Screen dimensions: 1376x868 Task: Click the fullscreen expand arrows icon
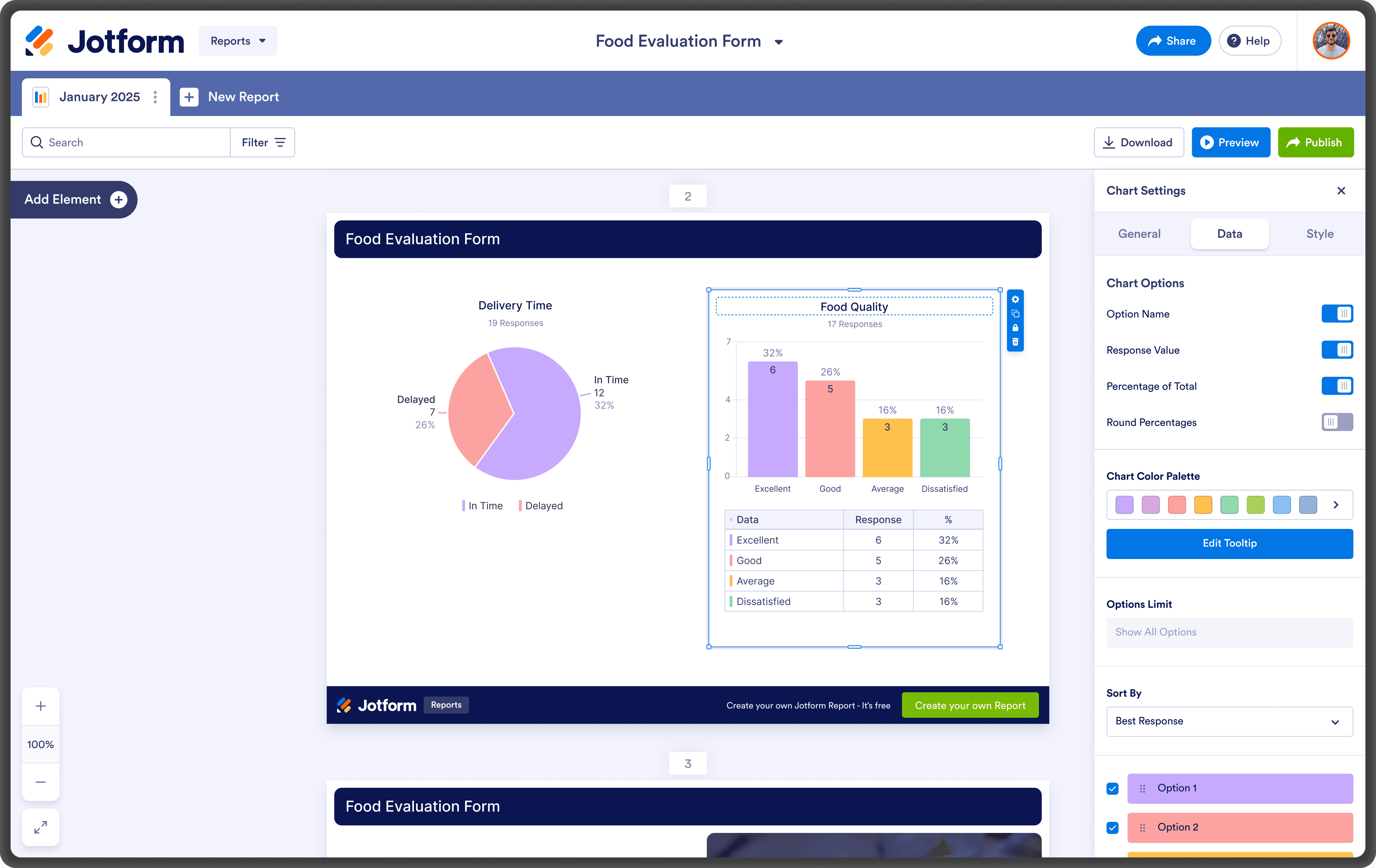[41, 827]
